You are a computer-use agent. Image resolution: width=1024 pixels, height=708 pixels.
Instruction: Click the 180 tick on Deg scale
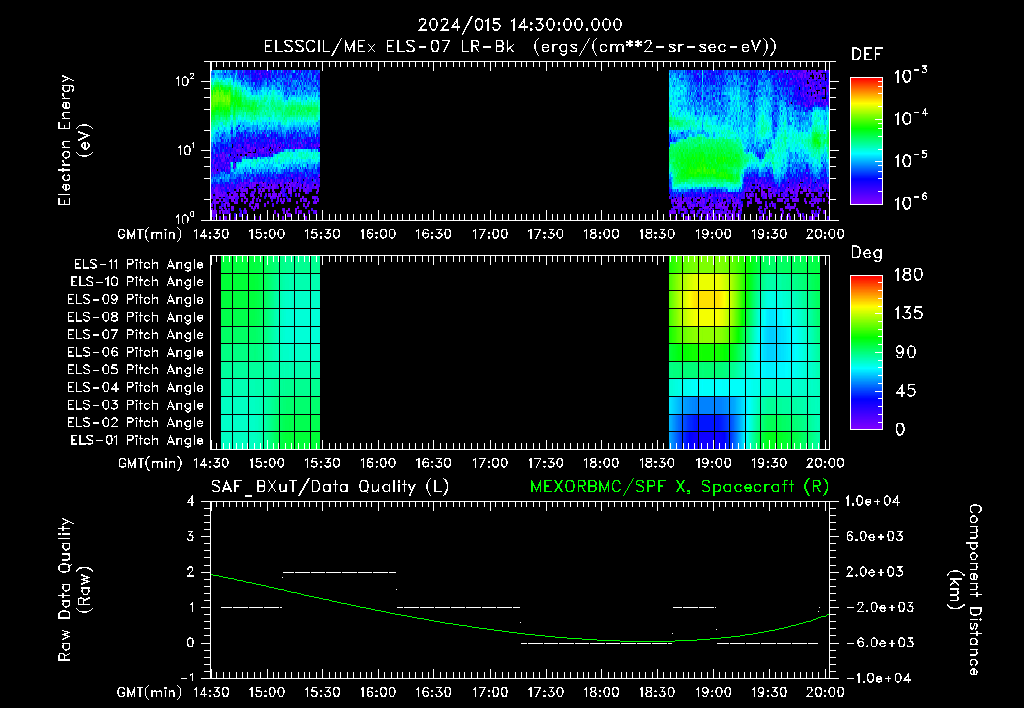[908, 274]
